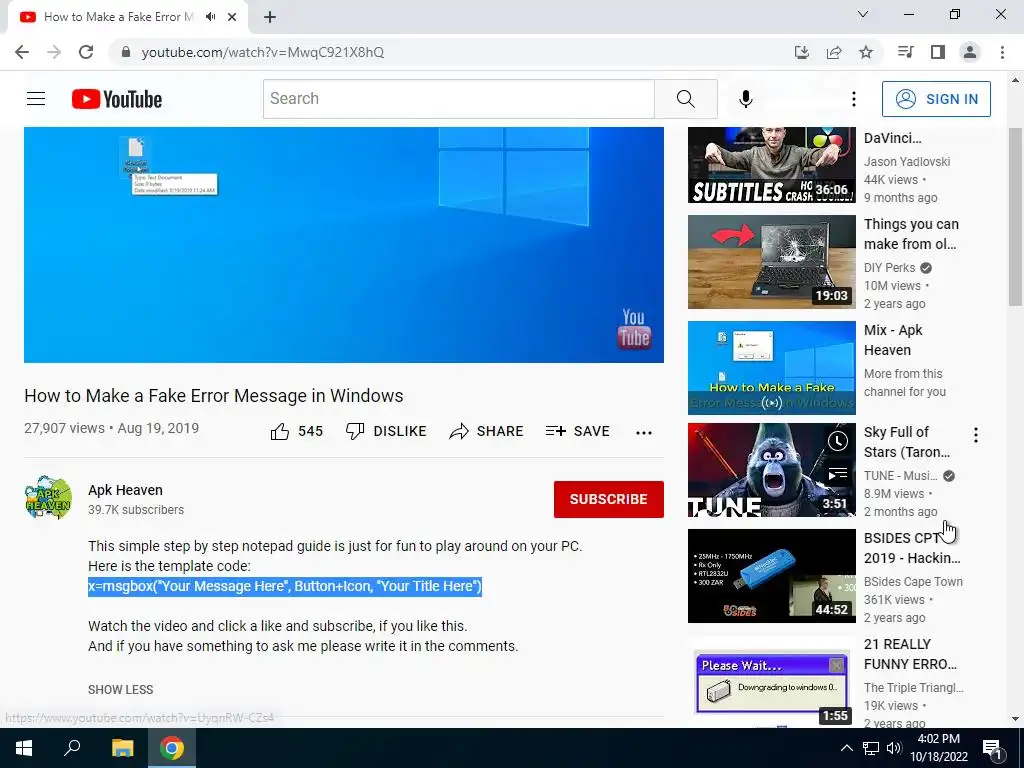1024x768 pixels.
Task: Click the selected template code line
Action: (285, 586)
